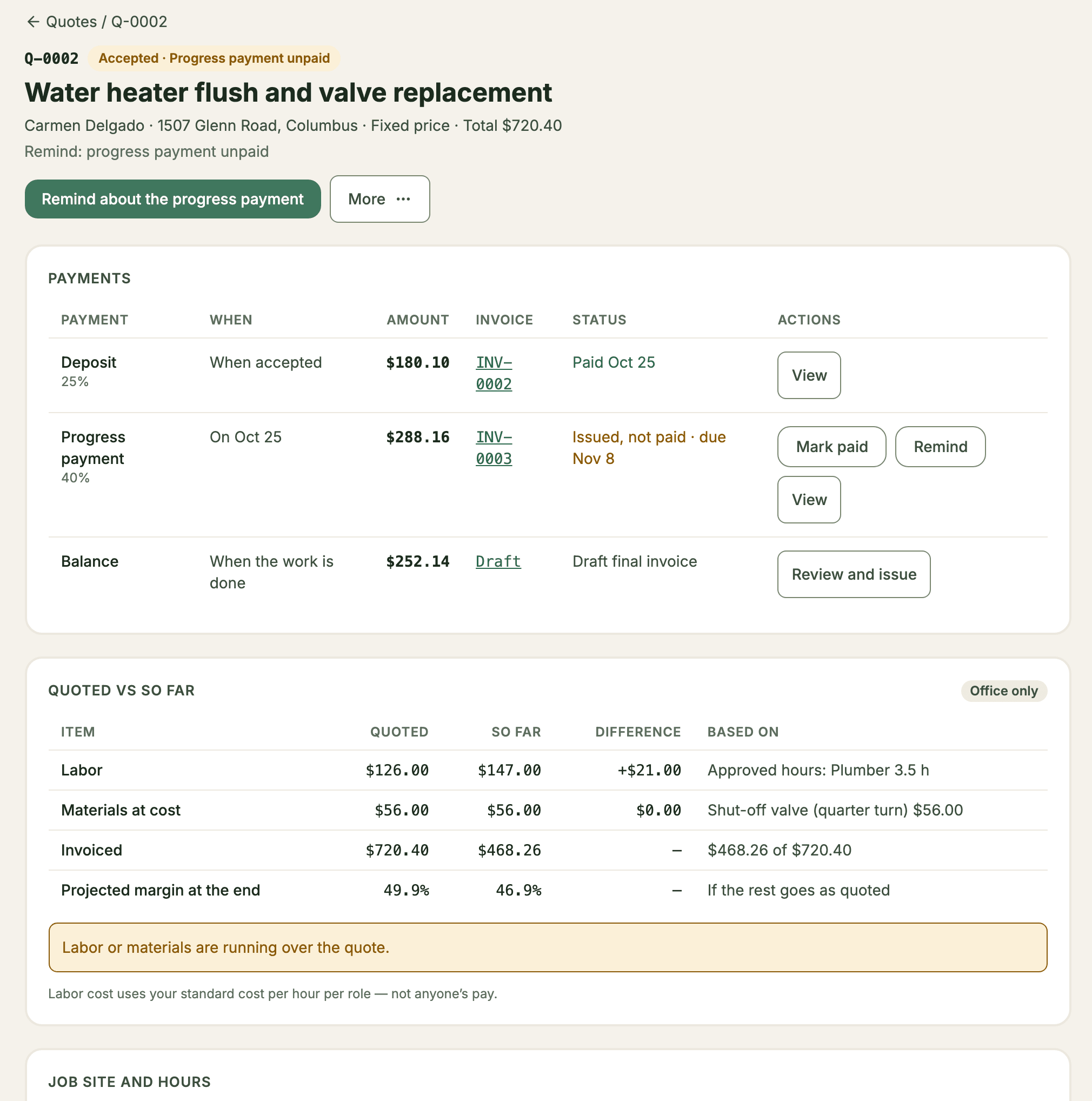Click the over-quote warning banner

[548, 947]
